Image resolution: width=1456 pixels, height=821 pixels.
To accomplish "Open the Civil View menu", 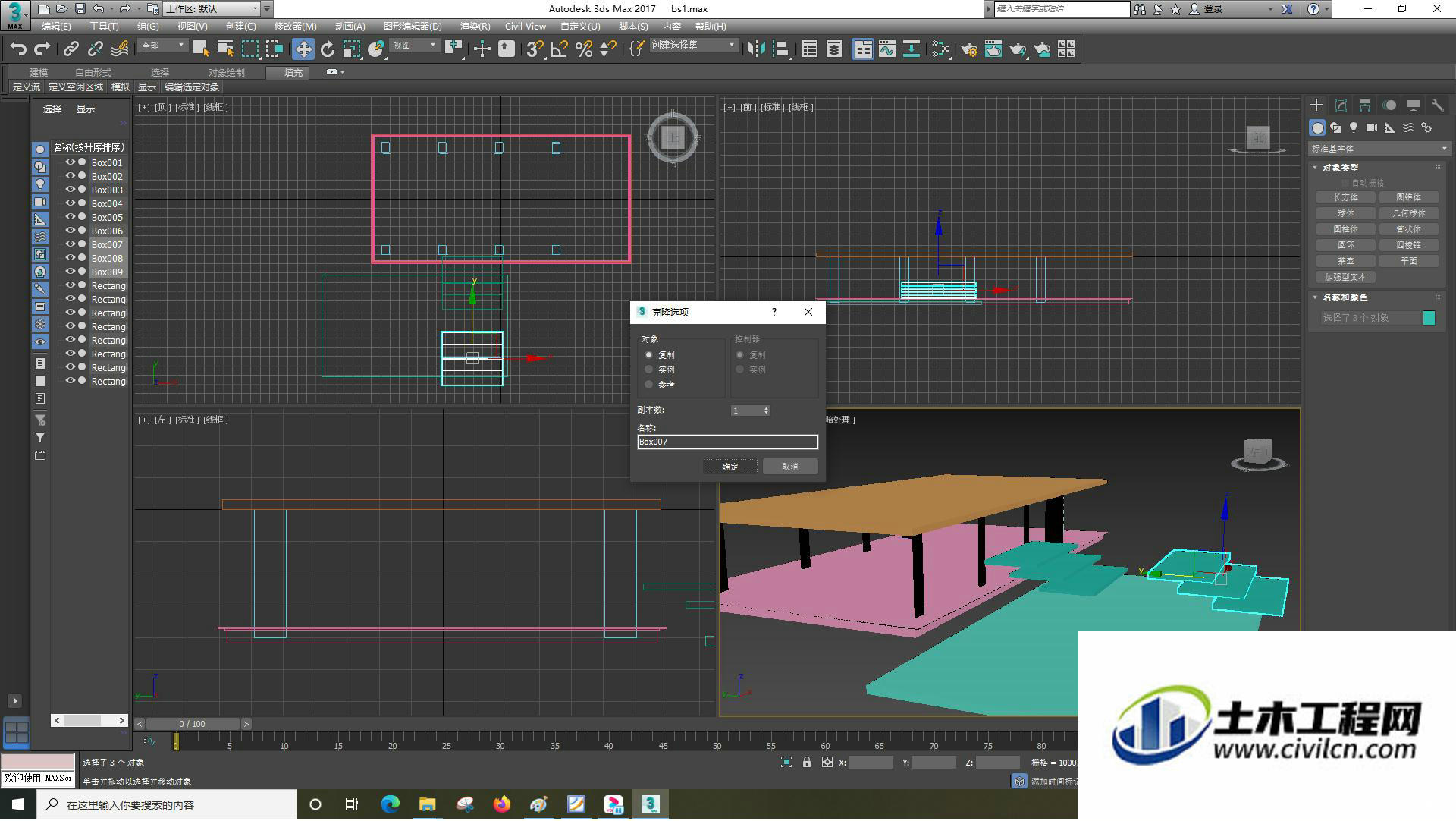I will pyautogui.click(x=526, y=27).
